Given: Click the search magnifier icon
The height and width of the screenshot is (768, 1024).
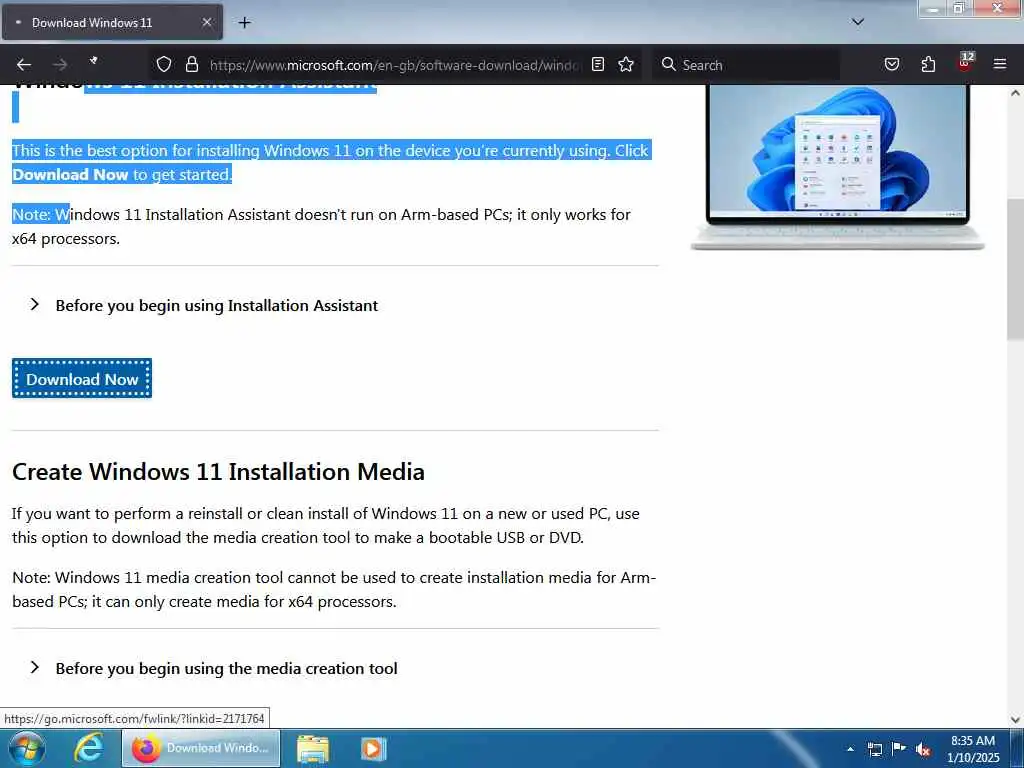Looking at the screenshot, I should click(668, 64).
